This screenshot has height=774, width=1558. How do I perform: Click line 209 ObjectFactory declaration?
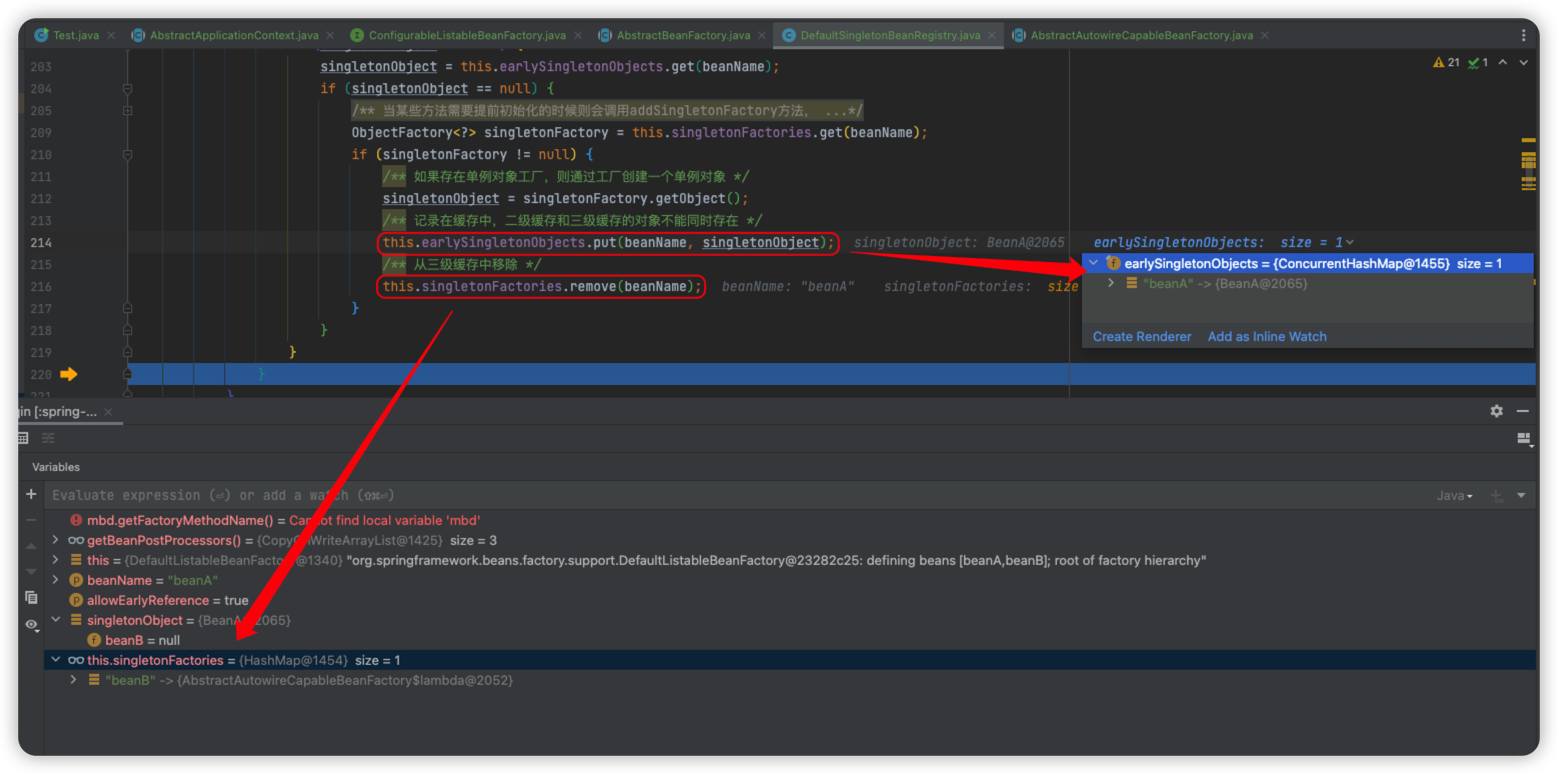[639, 132]
